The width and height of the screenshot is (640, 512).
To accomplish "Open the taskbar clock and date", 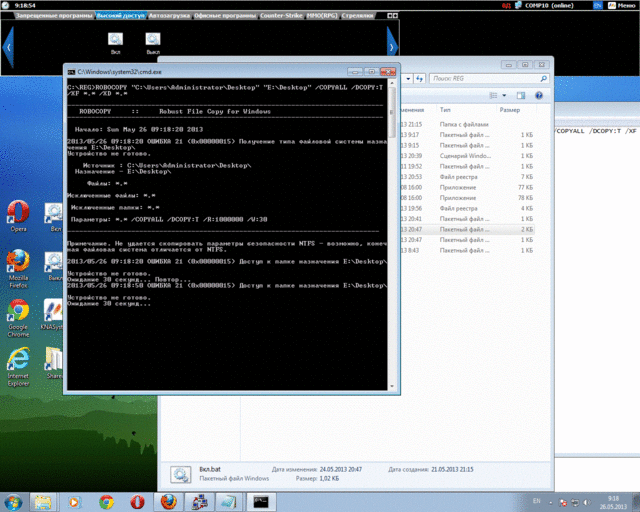I will pos(613,503).
